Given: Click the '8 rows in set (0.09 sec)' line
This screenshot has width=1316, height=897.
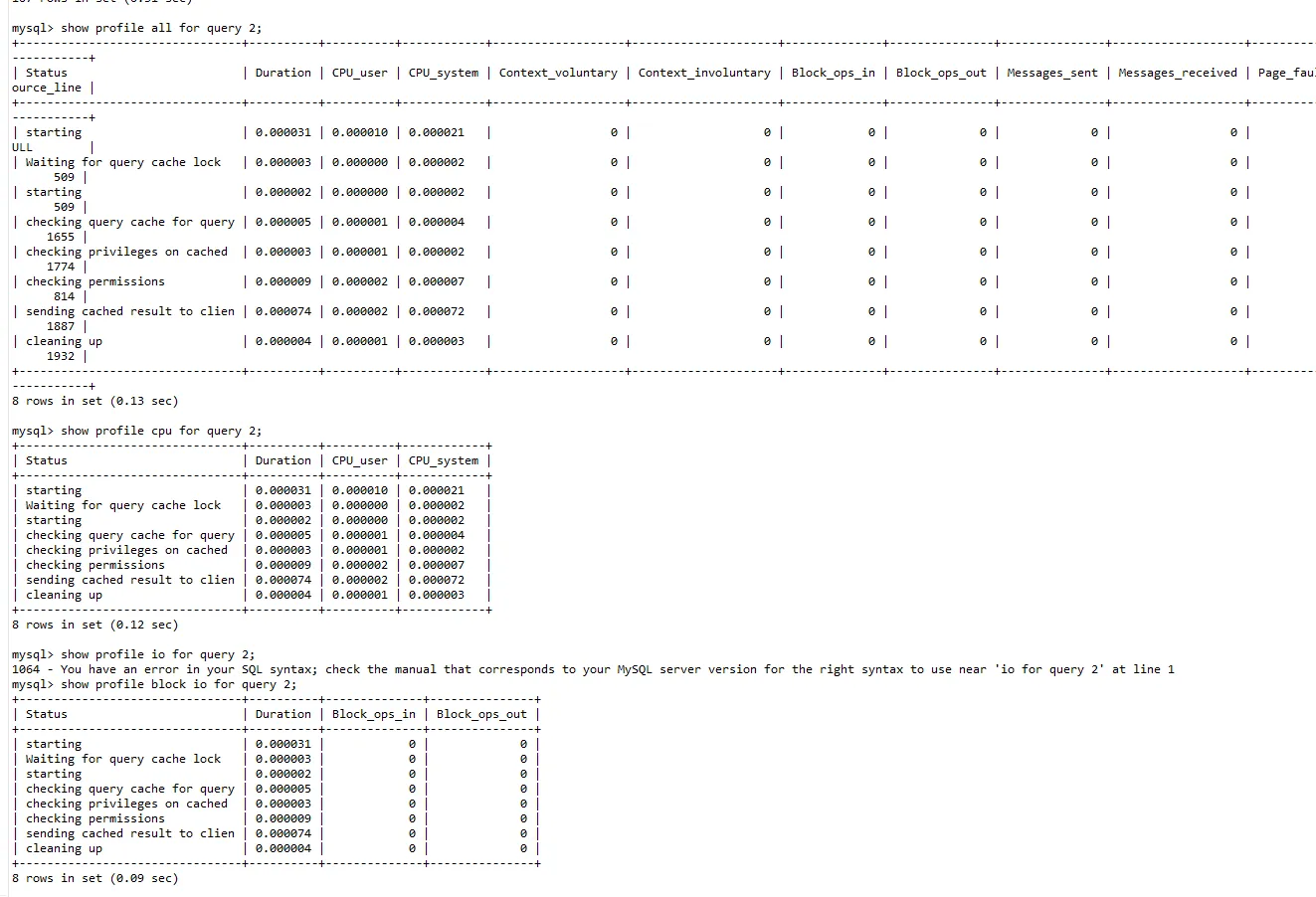Looking at the screenshot, I should (94, 878).
